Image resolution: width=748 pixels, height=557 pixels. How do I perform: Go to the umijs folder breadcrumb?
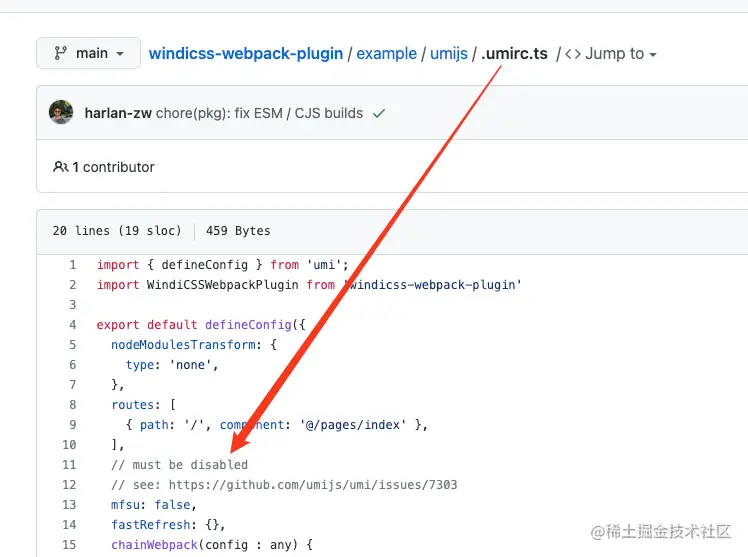tap(448, 53)
